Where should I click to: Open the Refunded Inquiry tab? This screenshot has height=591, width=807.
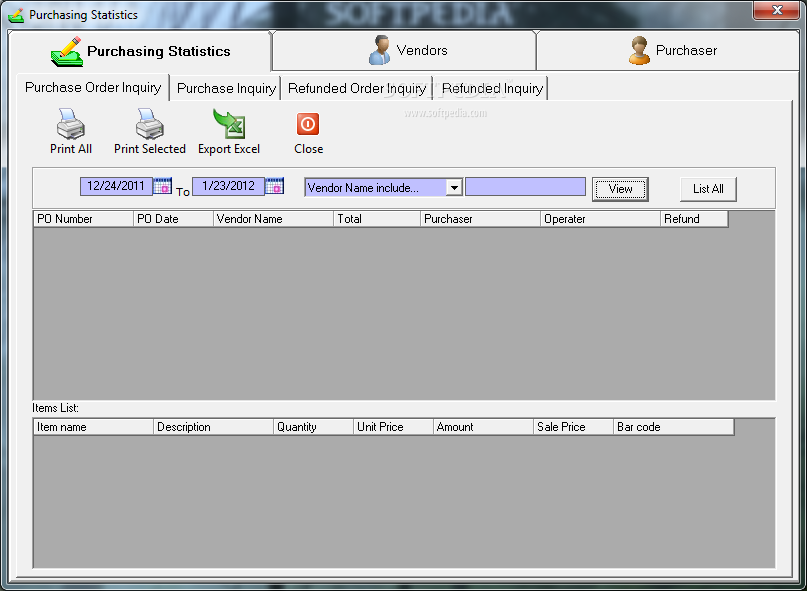pyautogui.click(x=492, y=89)
